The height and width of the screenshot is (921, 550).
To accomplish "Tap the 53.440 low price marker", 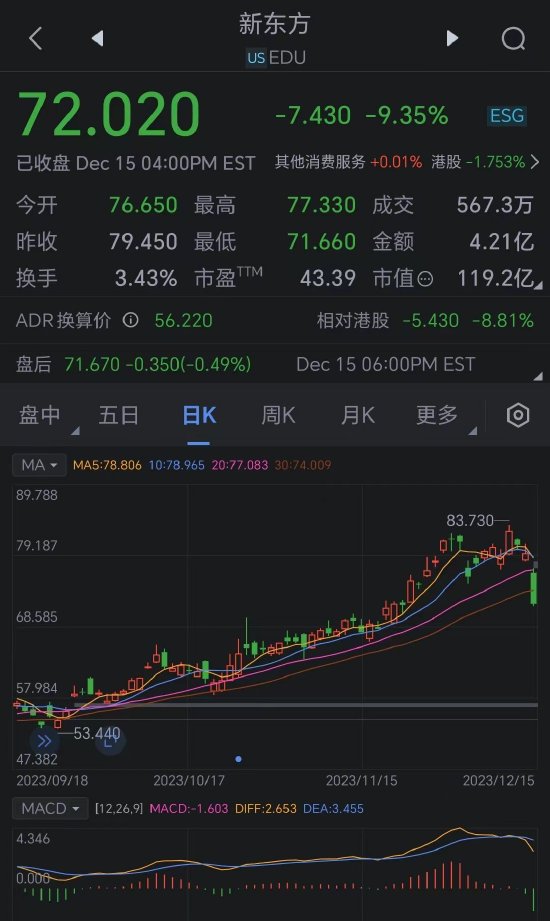I will coord(97,733).
